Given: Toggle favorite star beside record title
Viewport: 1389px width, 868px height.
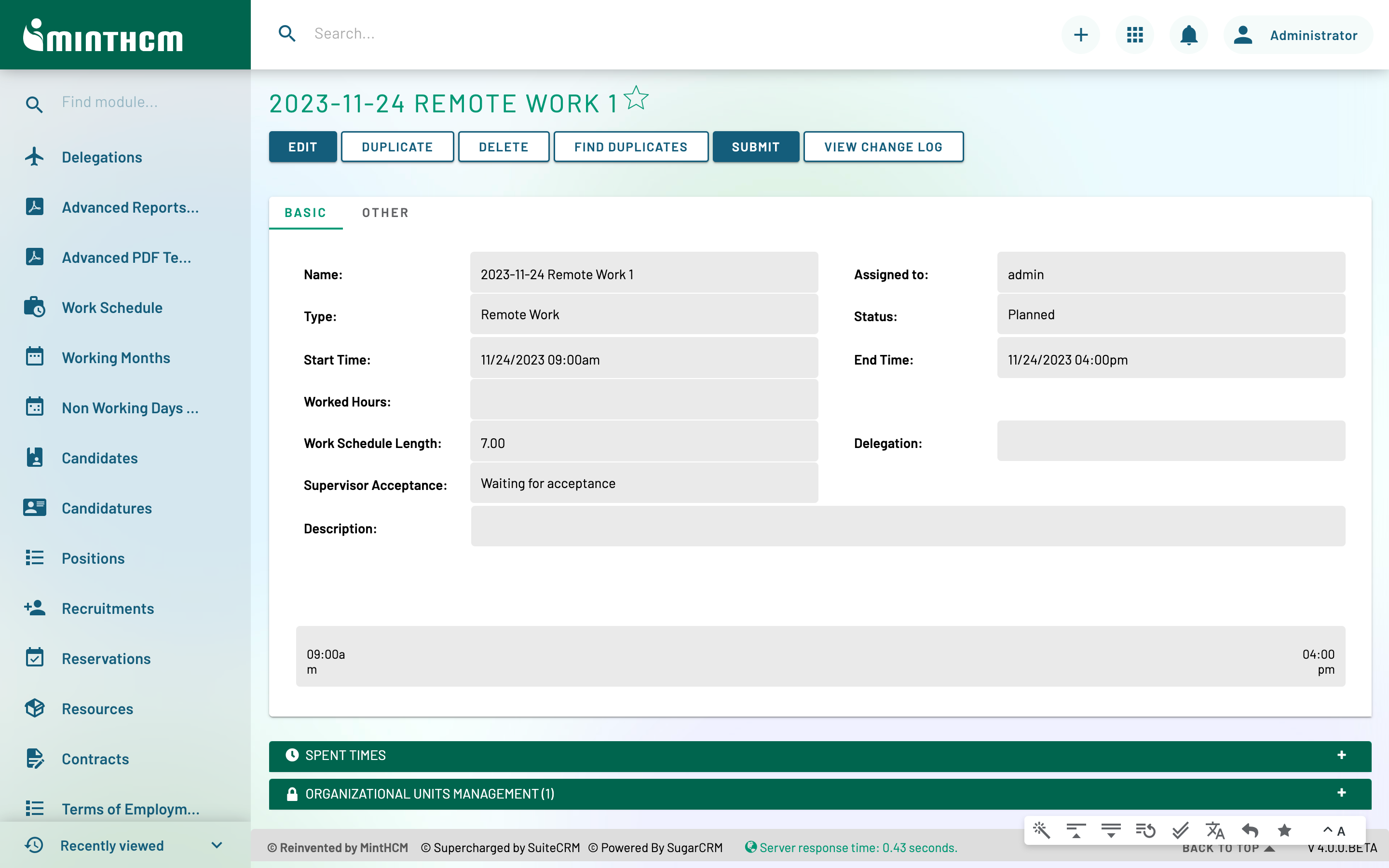Looking at the screenshot, I should coord(636,98).
